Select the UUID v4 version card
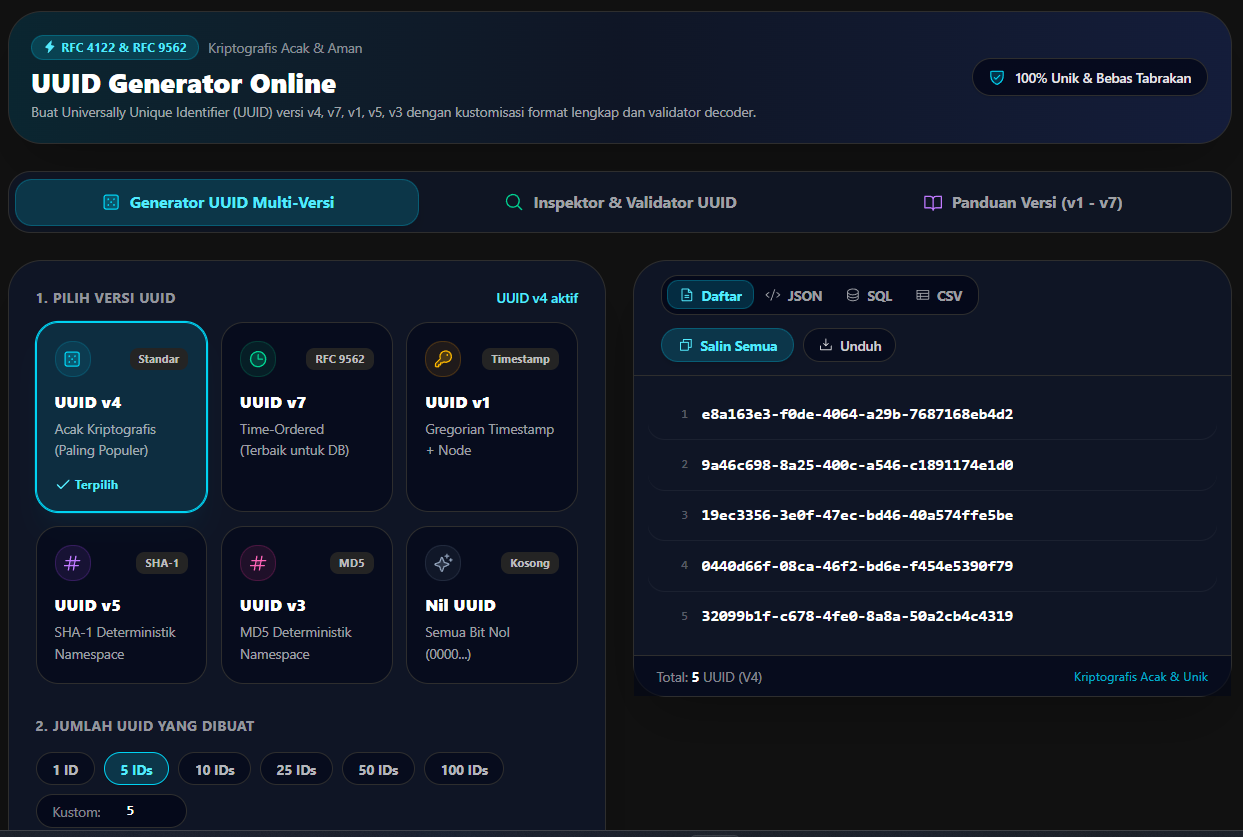Image resolution: width=1243 pixels, height=837 pixels. point(121,416)
